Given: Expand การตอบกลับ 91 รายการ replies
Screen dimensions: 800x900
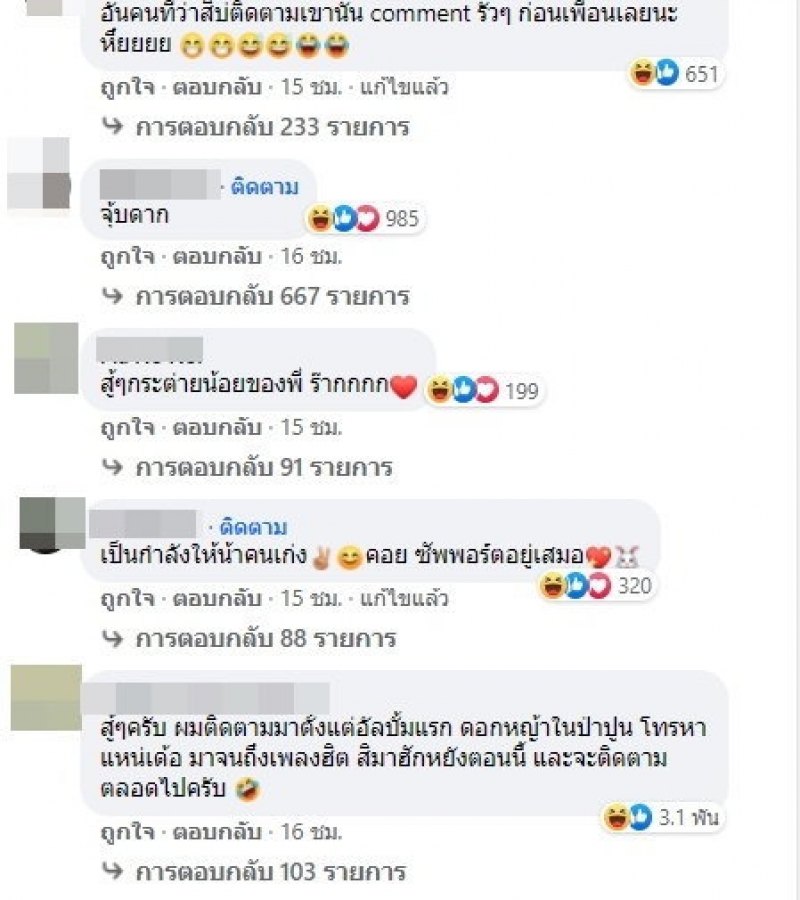Looking at the screenshot, I should [264, 468].
